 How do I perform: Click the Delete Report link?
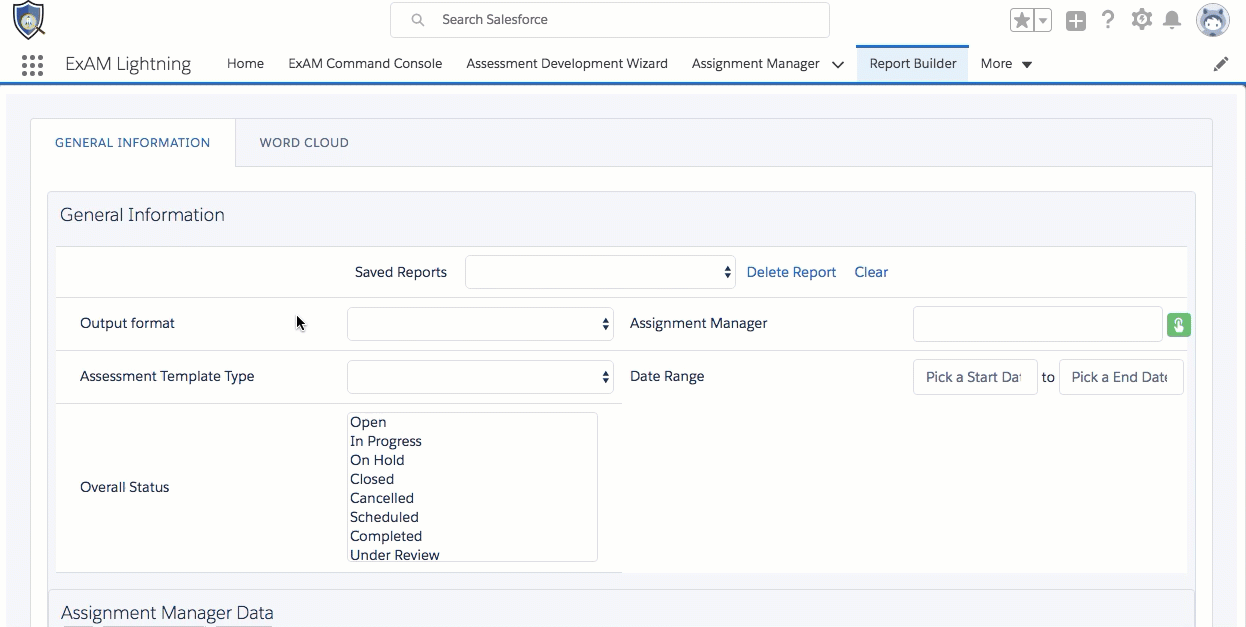pos(791,272)
